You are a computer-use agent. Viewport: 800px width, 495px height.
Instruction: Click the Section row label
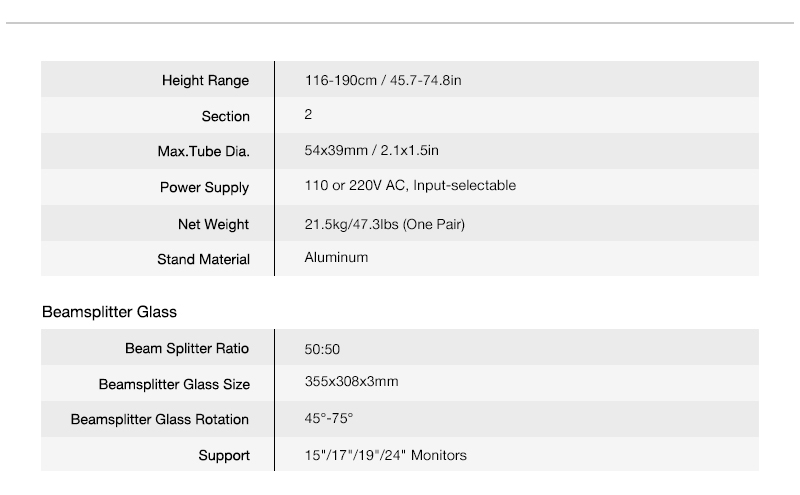(x=225, y=116)
